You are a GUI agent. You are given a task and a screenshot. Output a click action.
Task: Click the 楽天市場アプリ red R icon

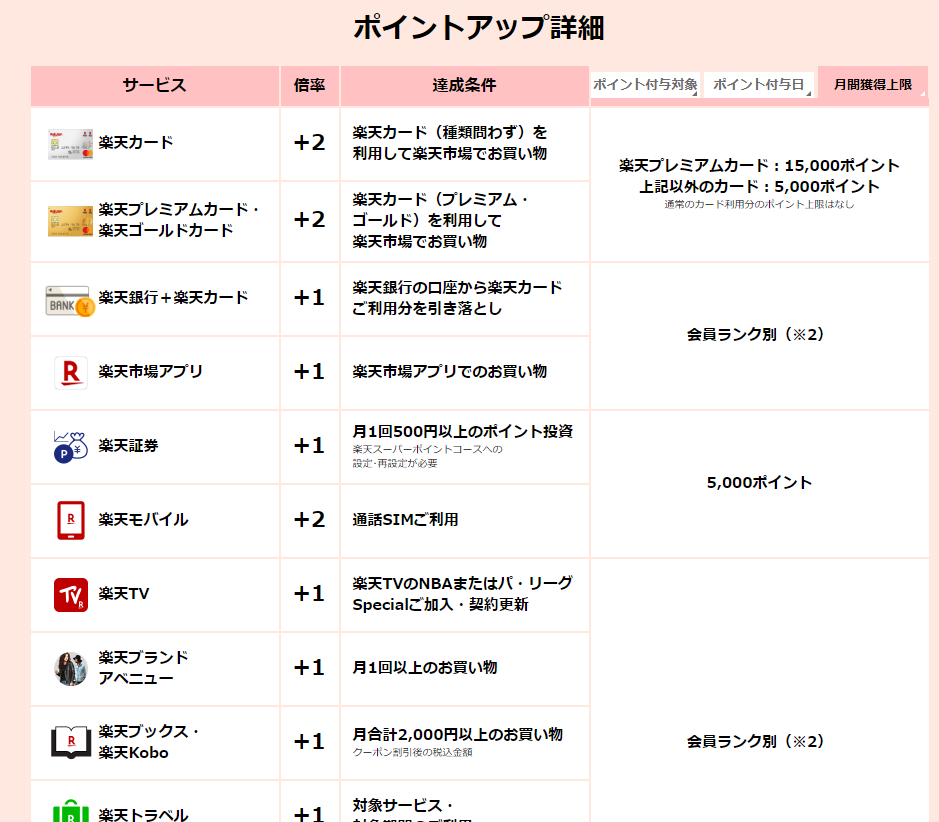click(x=70, y=372)
